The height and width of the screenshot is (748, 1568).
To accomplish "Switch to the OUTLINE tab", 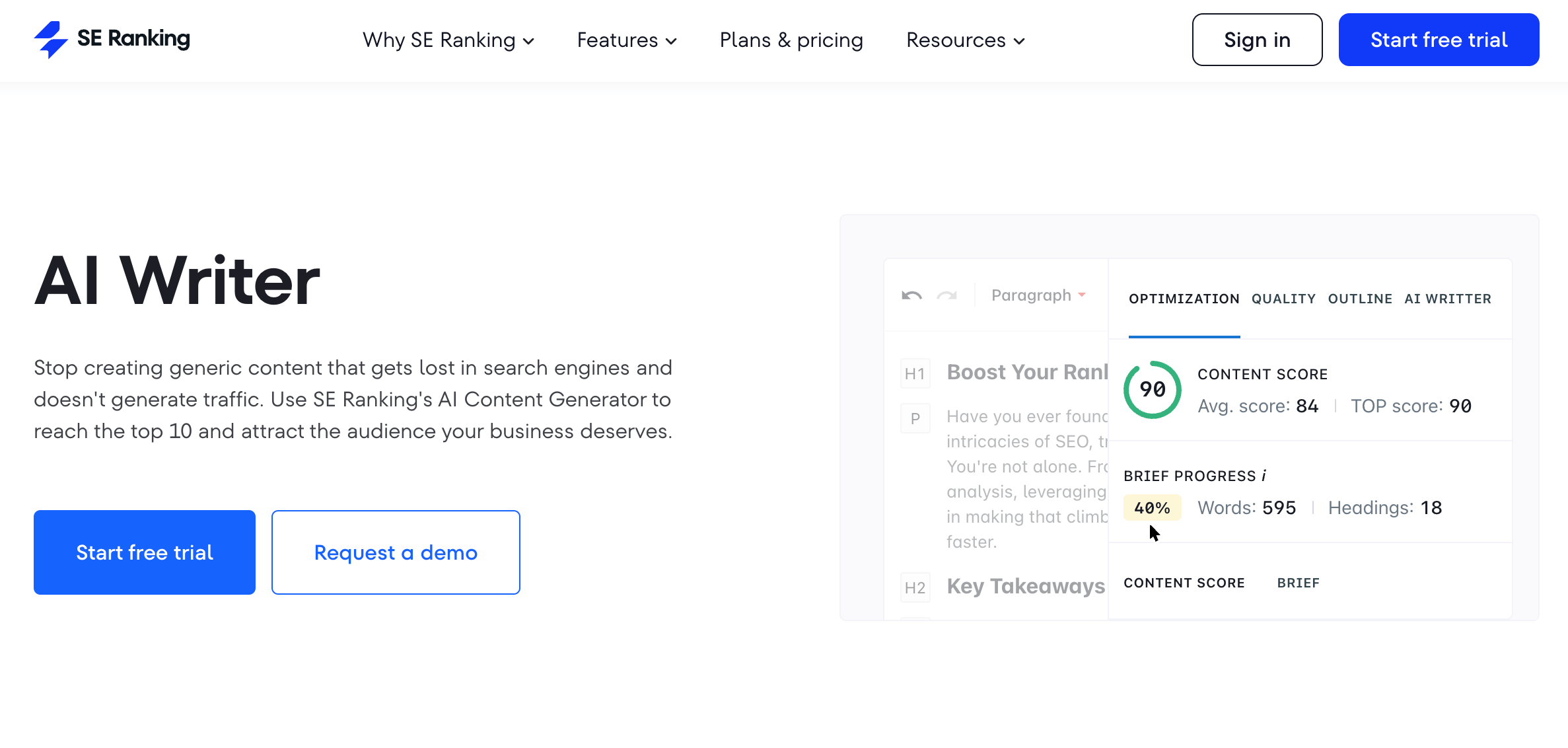I will point(1360,299).
